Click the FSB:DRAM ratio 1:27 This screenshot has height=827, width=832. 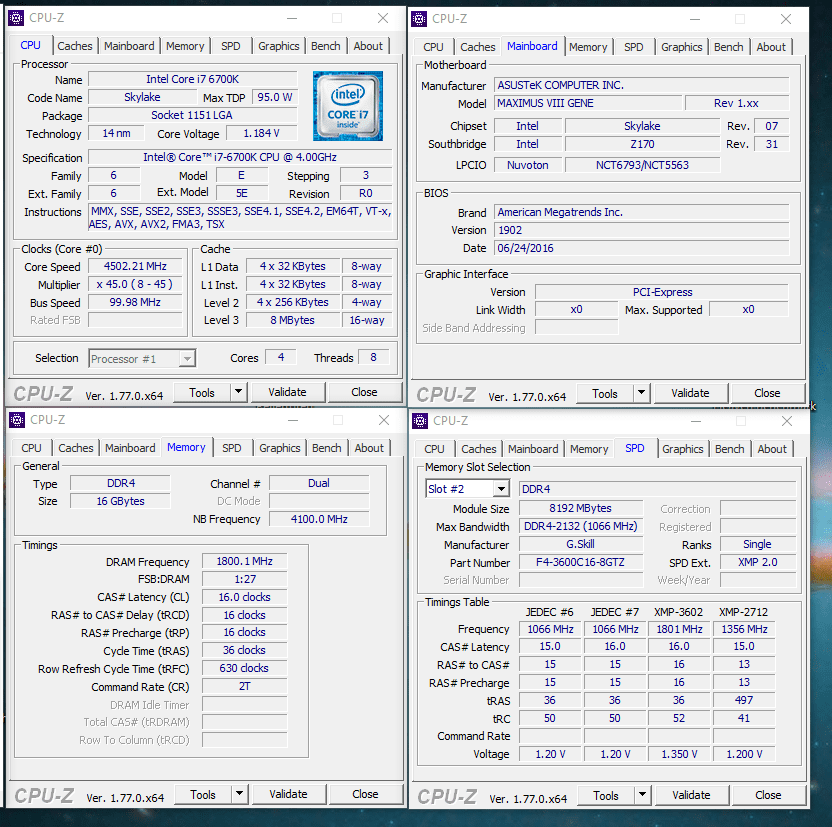(x=245, y=579)
